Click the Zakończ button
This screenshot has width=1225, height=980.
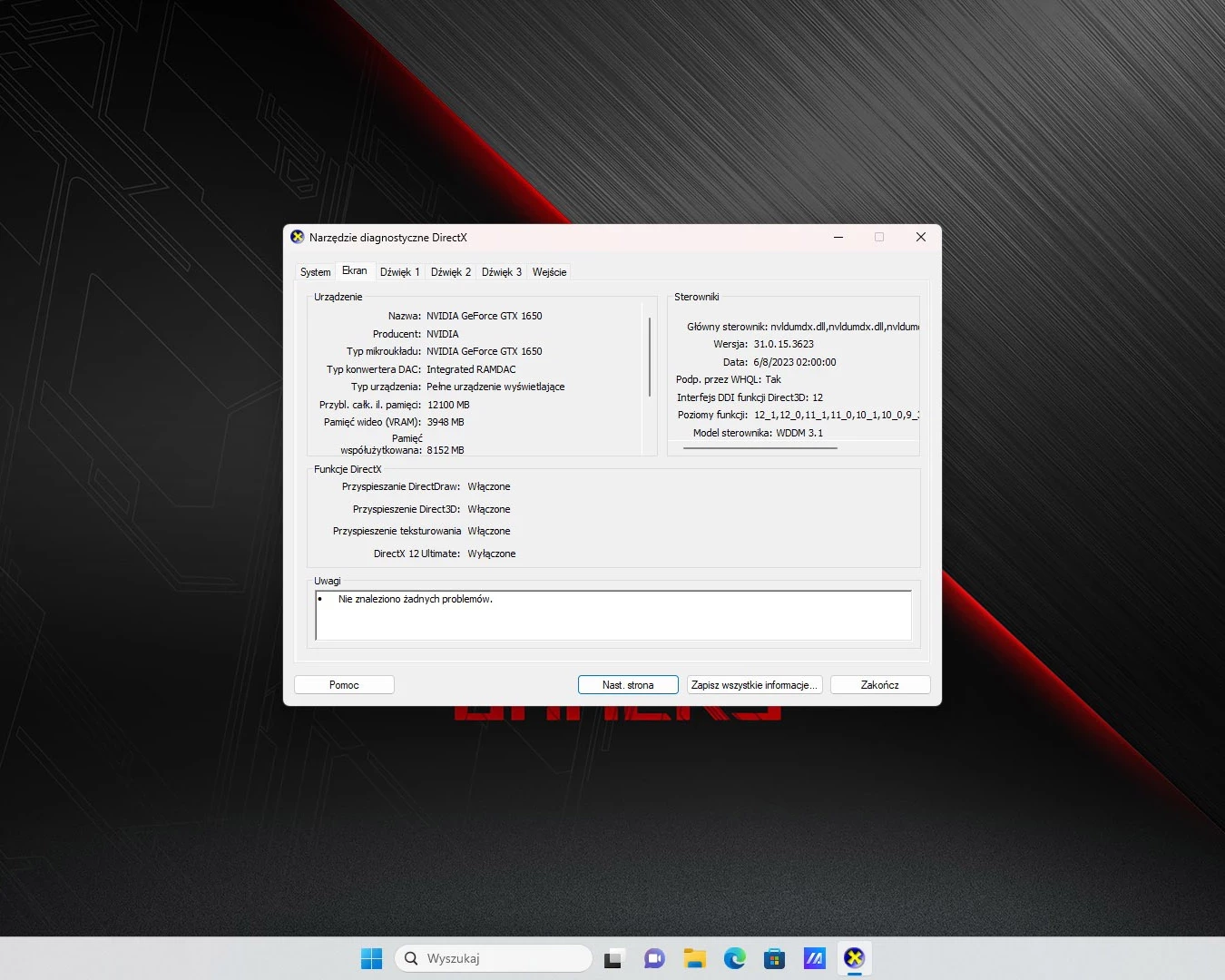click(x=880, y=685)
